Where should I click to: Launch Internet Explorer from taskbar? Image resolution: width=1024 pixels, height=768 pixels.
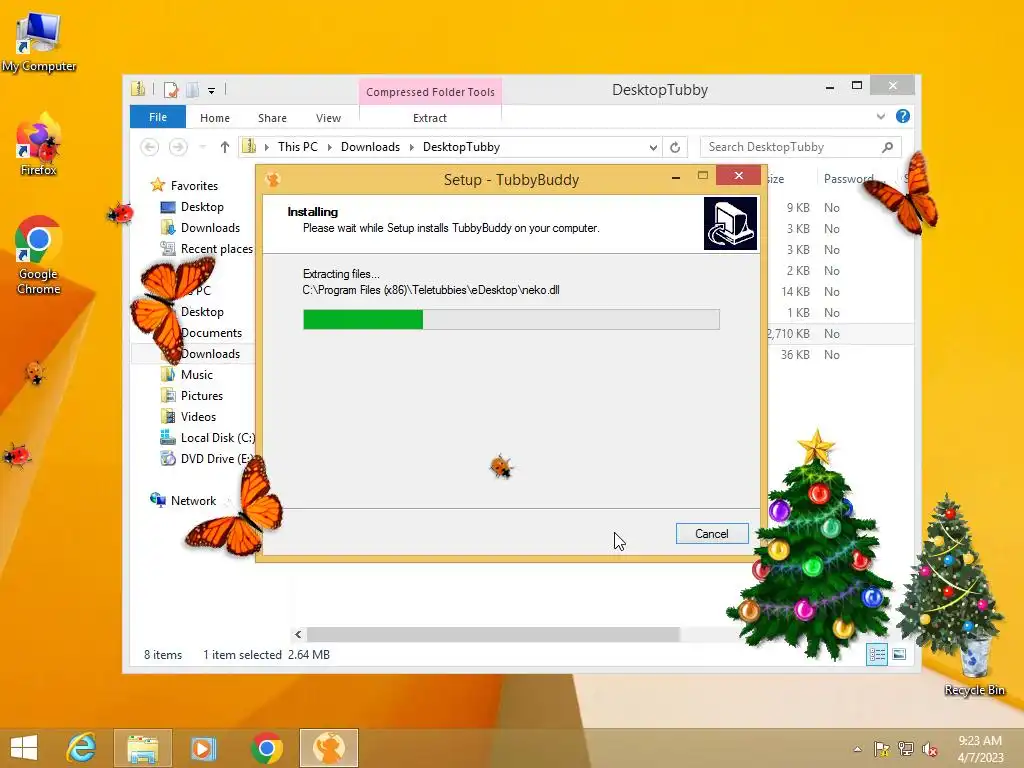(82, 748)
